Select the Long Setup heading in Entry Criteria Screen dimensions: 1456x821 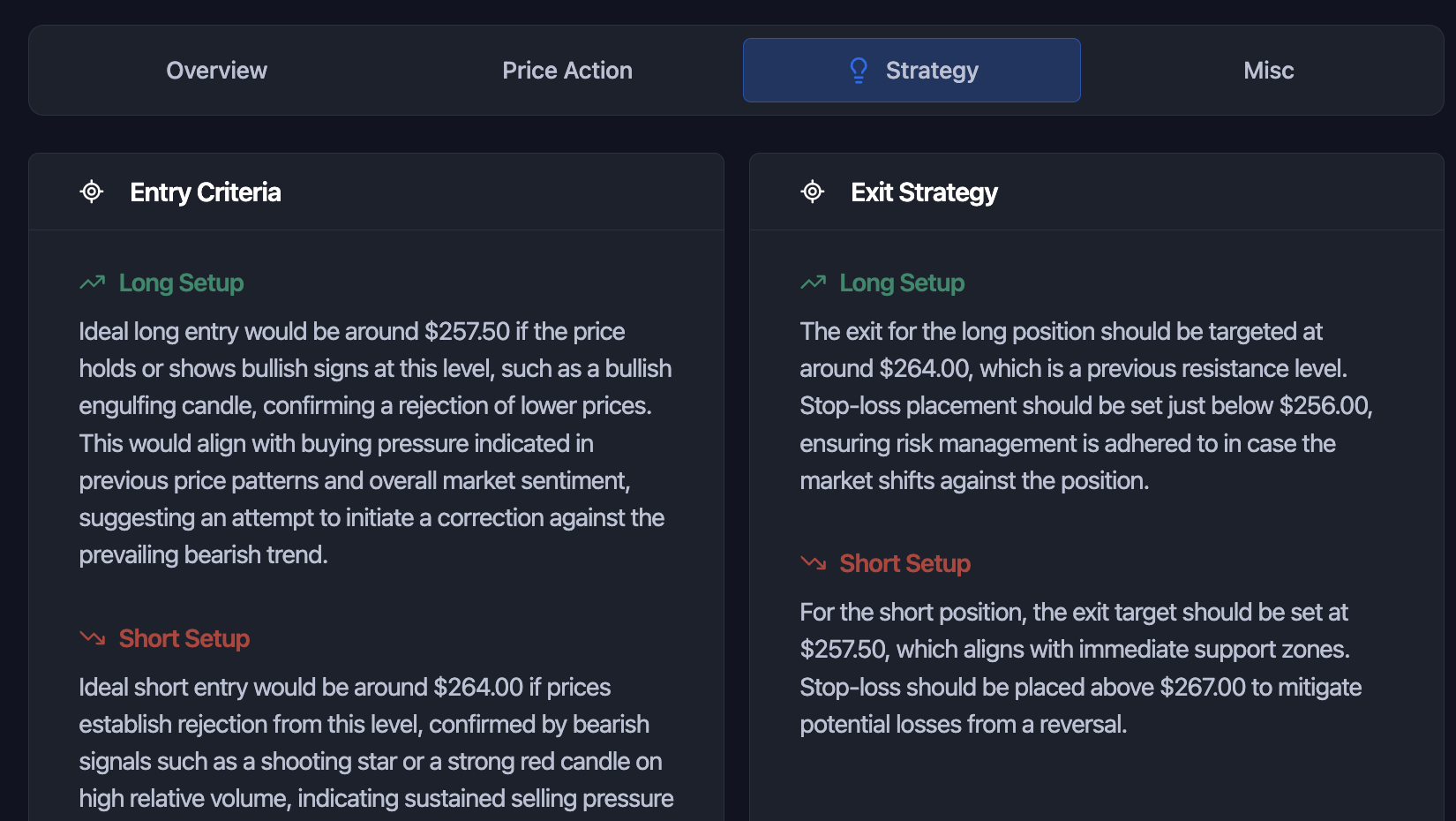pyautogui.click(x=181, y=283)
